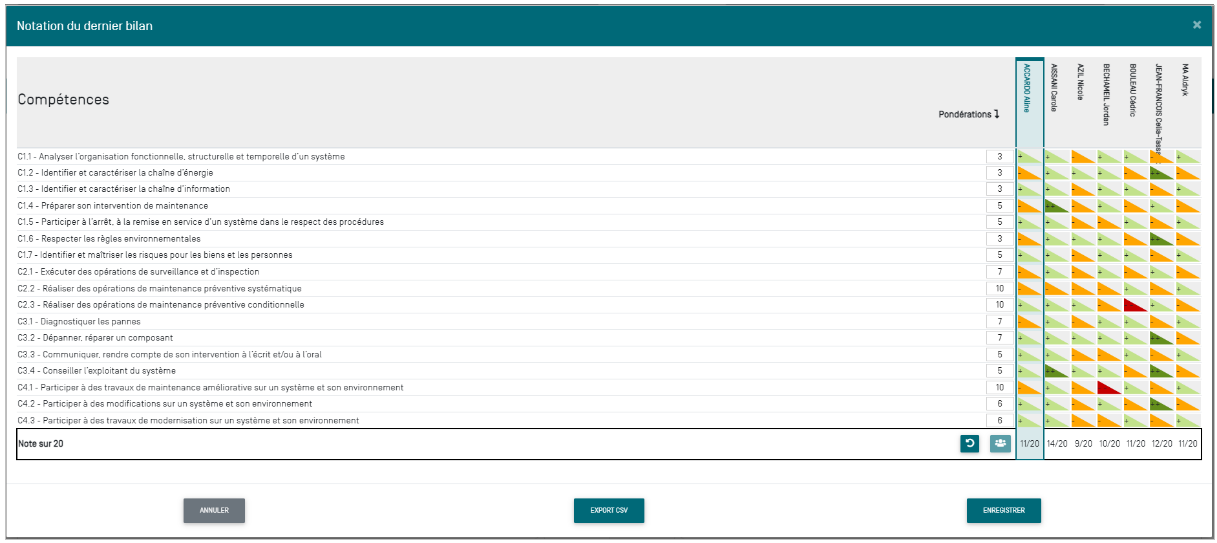
Task: Select the BECHAMEIL Jordan column header
Action: pyautogui.click(x=1108, y=90)
